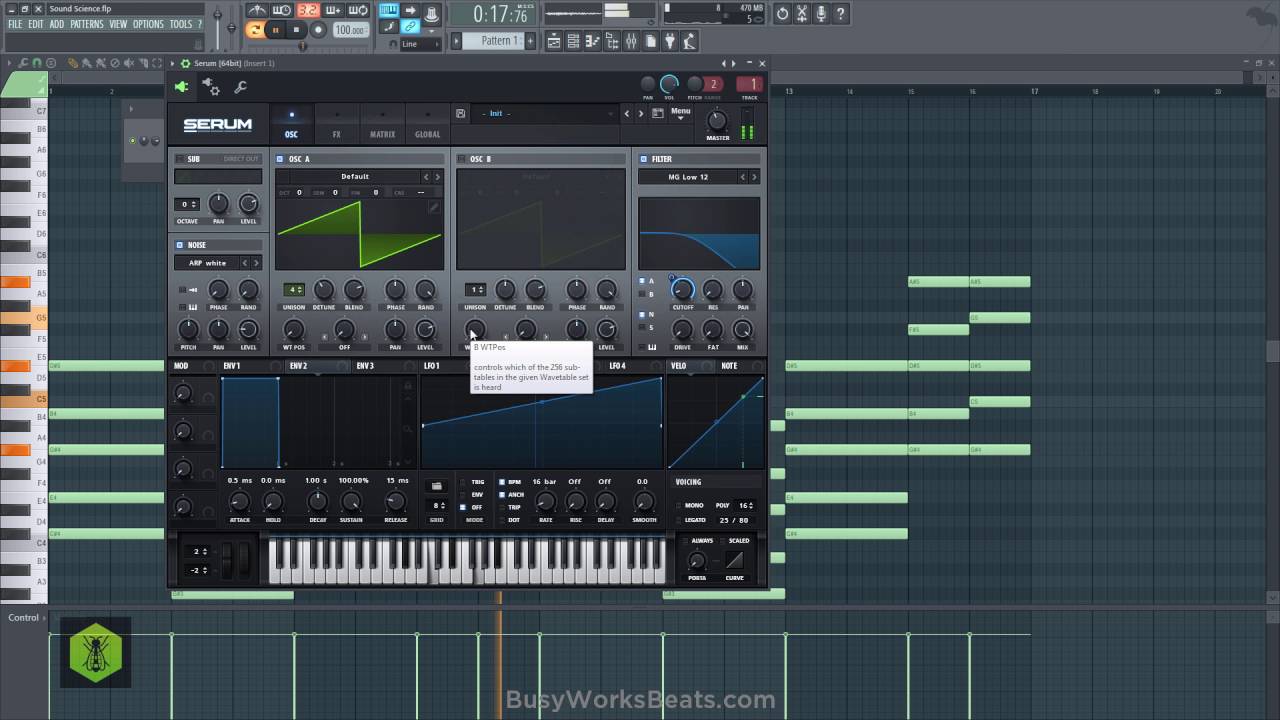The height and width of the screenshot is (720, 1280).
Task: Select next filter type arrow
Action: coord(754,177)
